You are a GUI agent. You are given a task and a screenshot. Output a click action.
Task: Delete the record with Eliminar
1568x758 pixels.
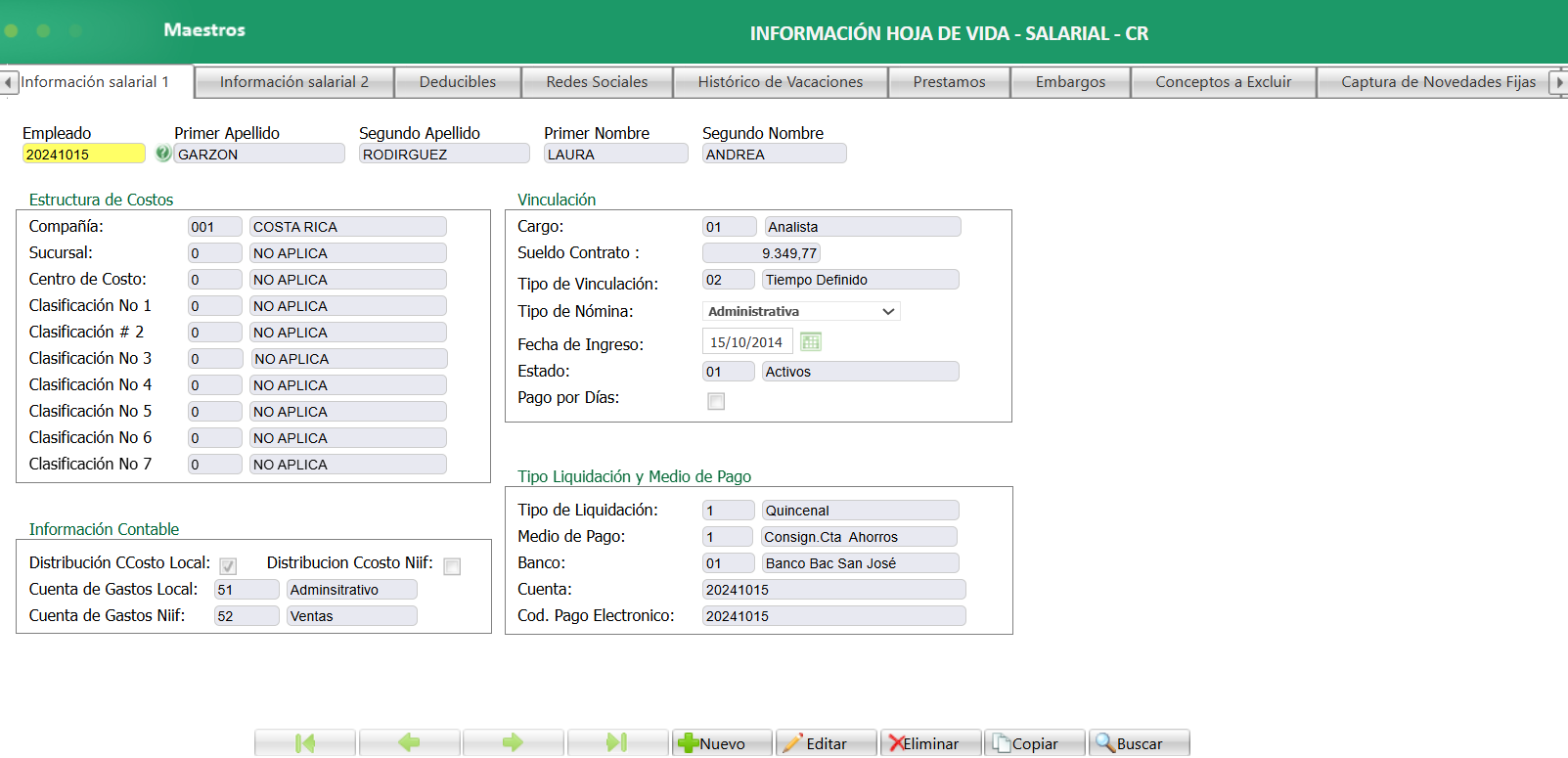point(930,743)
